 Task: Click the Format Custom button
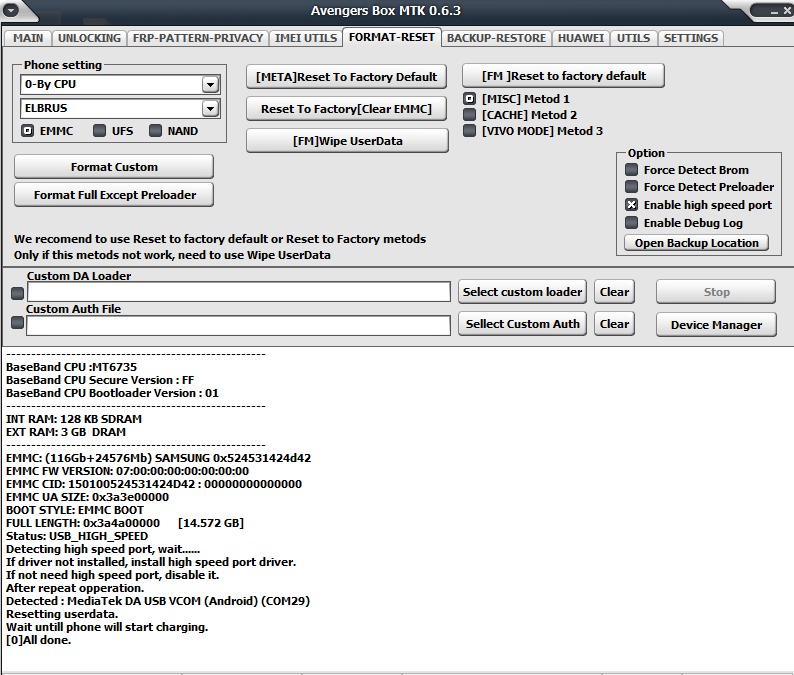pos(114,167)
